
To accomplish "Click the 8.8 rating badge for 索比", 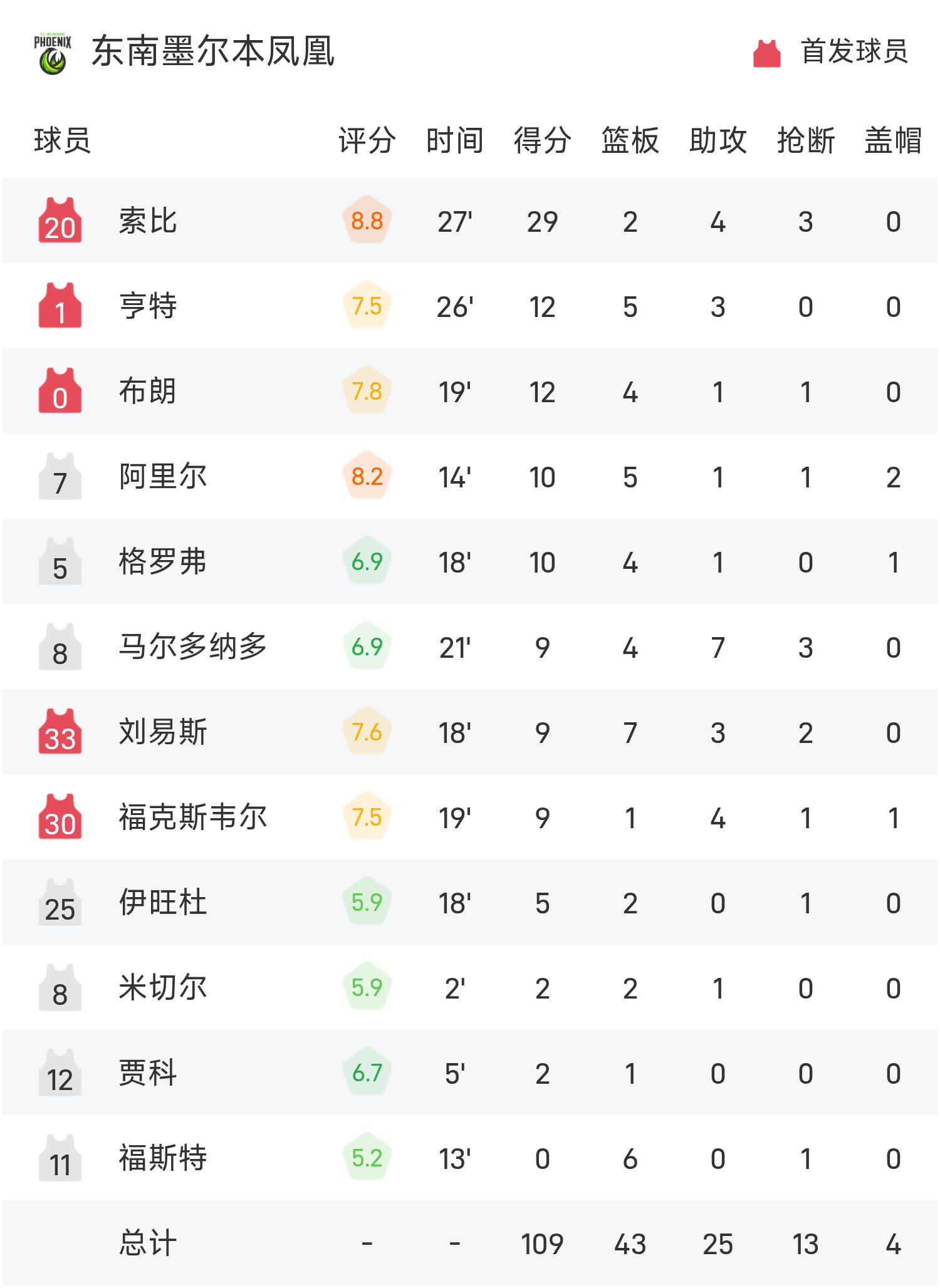I will [367, 221].
